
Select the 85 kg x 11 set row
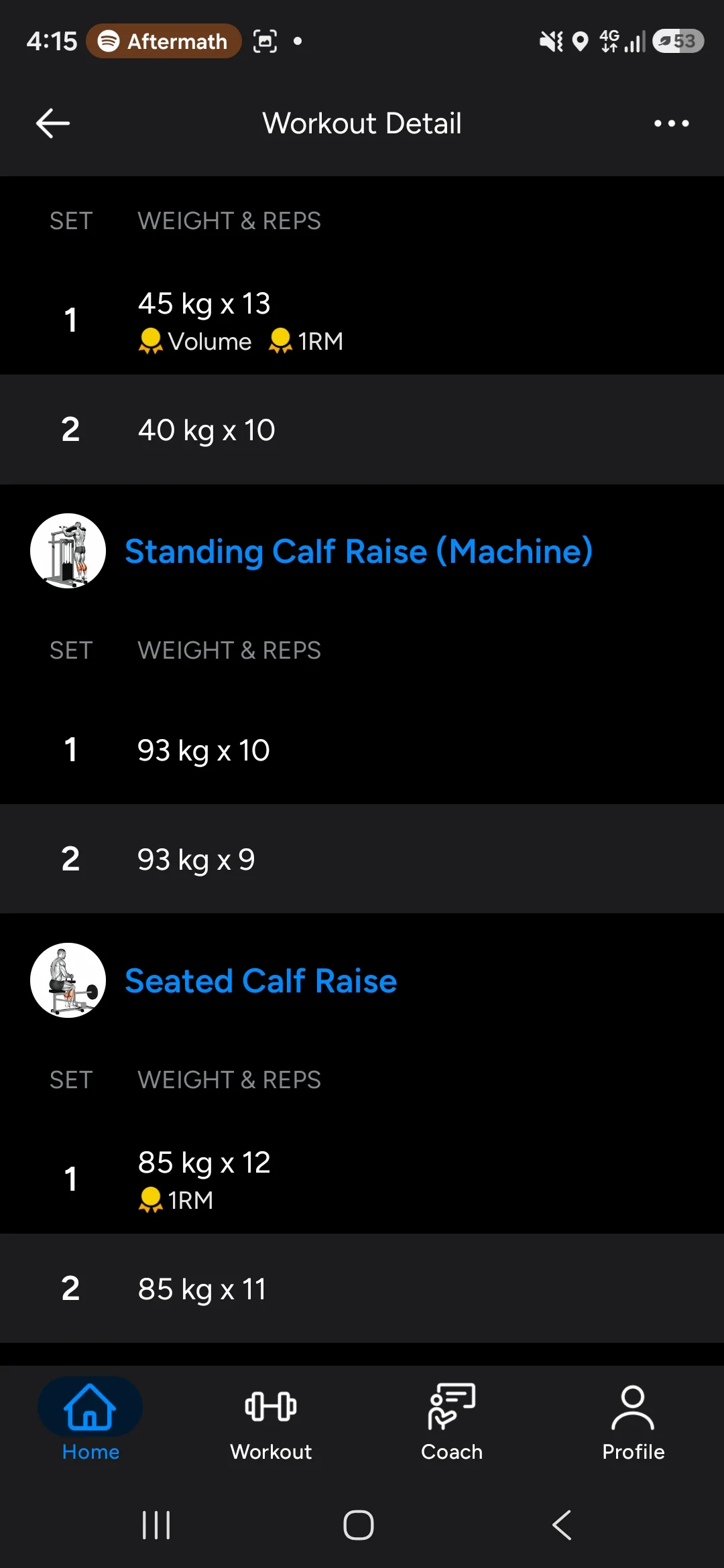pos(362,1289)
